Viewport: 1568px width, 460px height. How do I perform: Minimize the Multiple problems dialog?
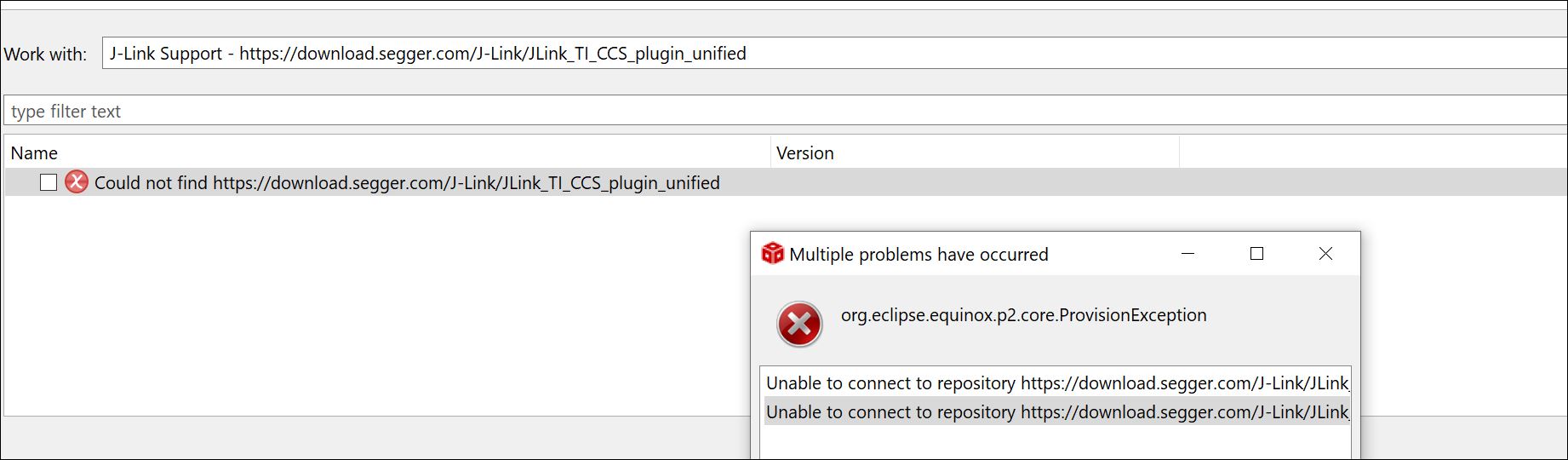[x=1188, y=253]
